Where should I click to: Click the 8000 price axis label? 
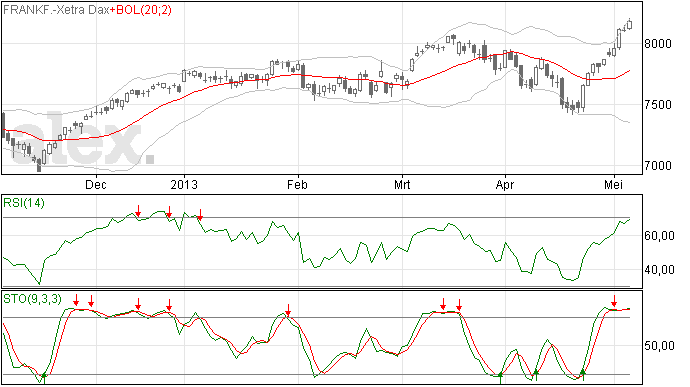pos(658,44)
